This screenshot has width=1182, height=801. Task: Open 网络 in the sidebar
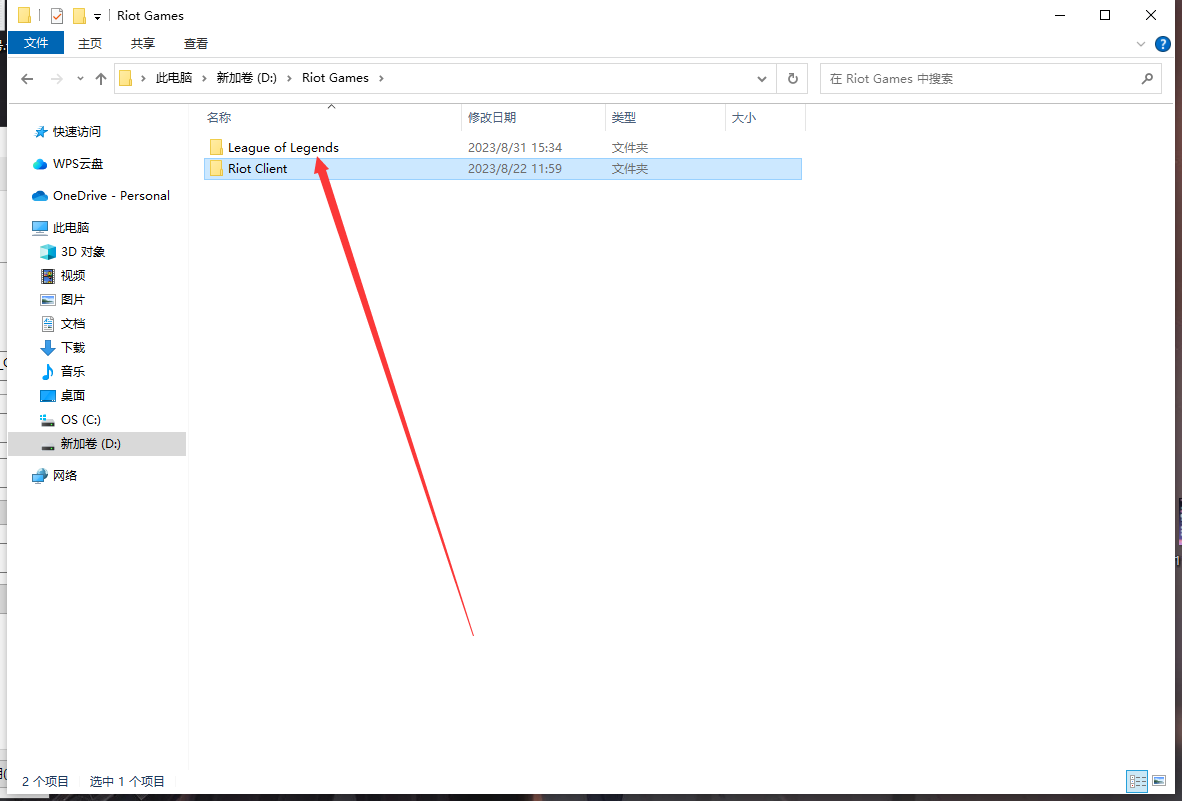click(x=65, y=475)
